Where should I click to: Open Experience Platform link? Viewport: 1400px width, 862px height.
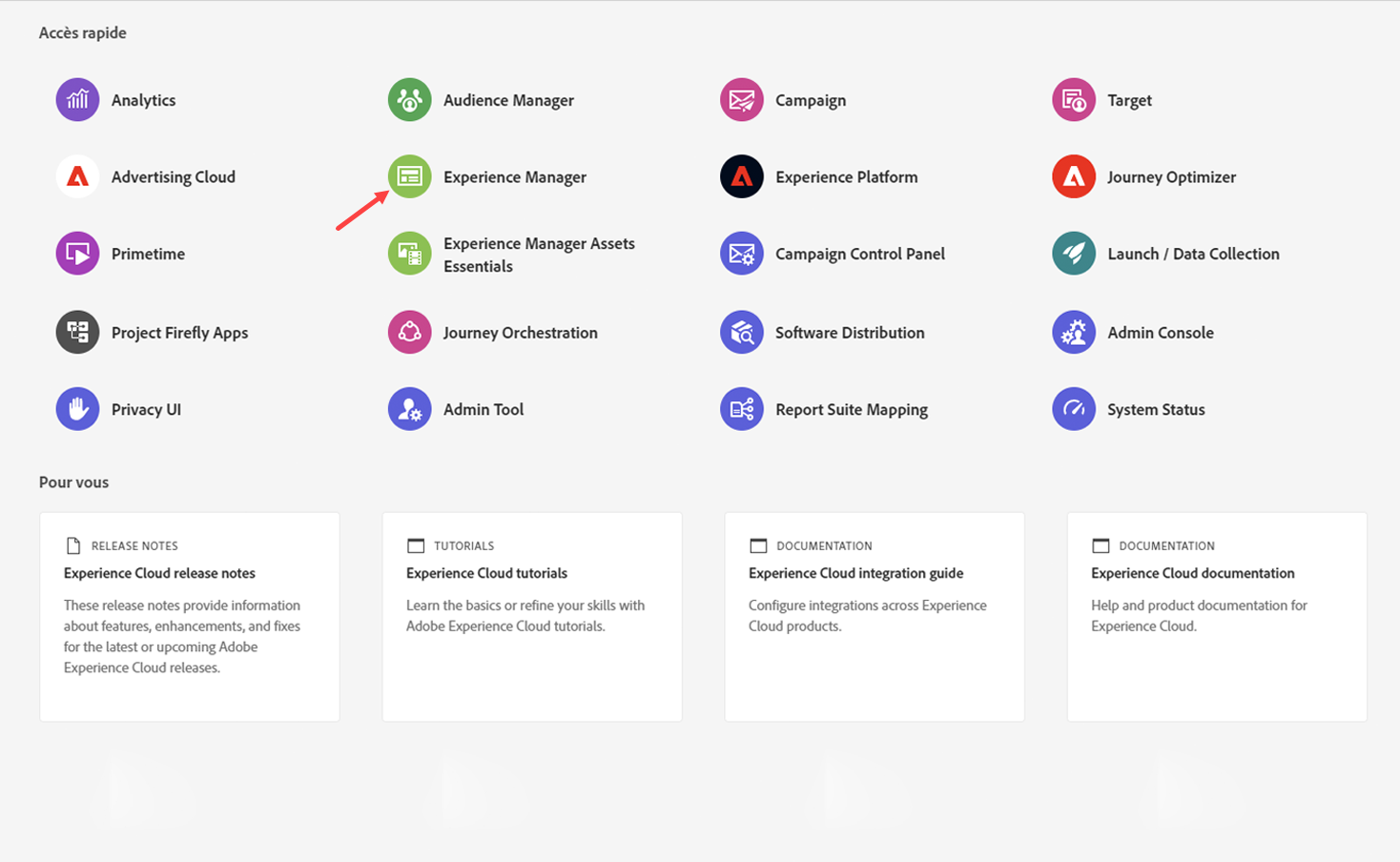847,176
